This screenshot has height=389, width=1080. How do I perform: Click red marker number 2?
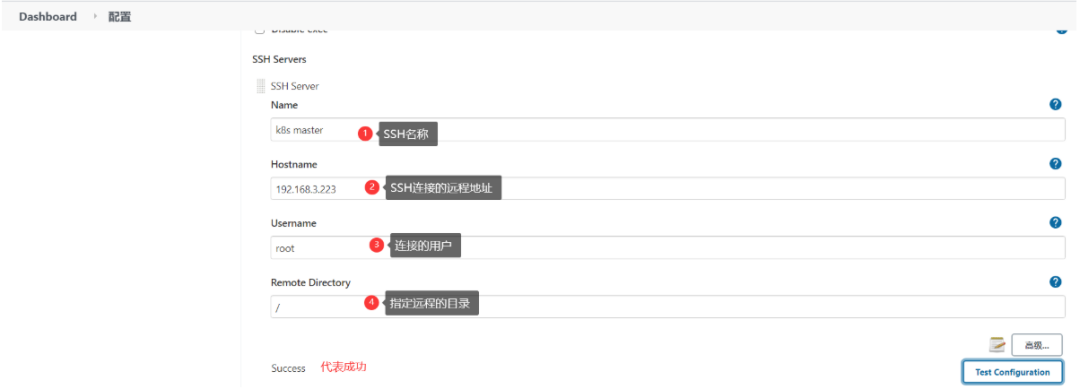(x=372, y=187)
